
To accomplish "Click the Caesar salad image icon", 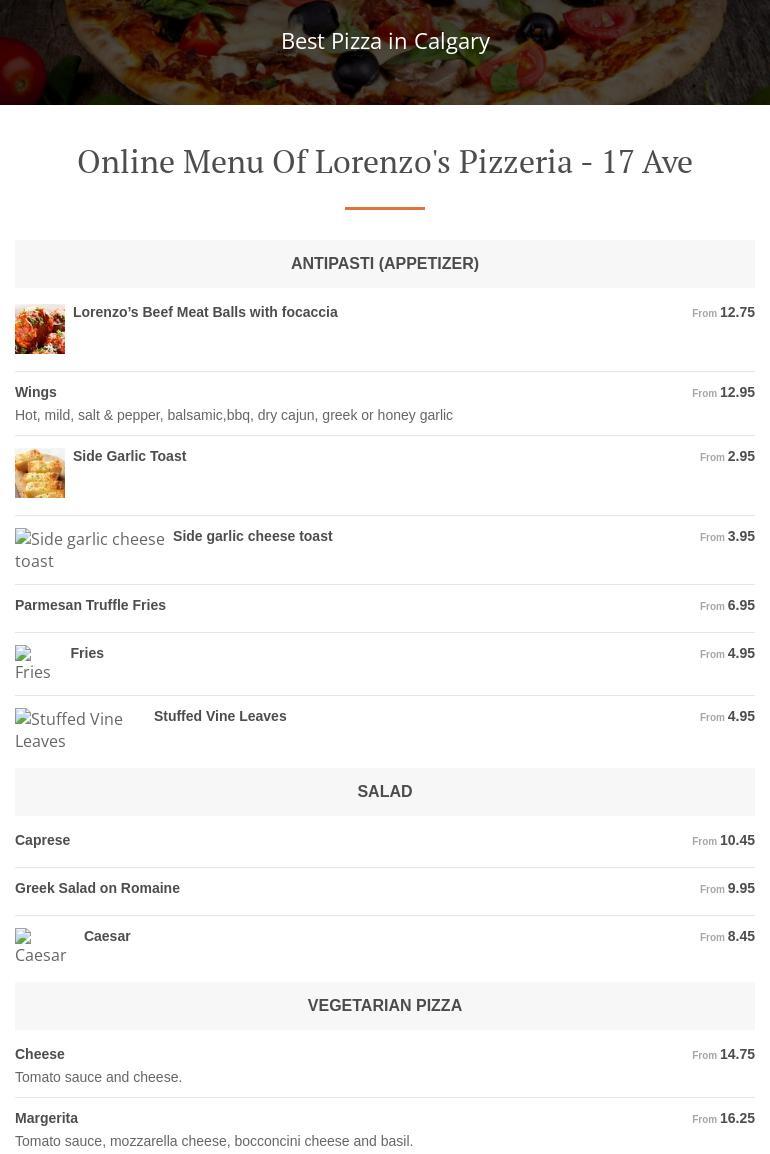I will (41, 946).
